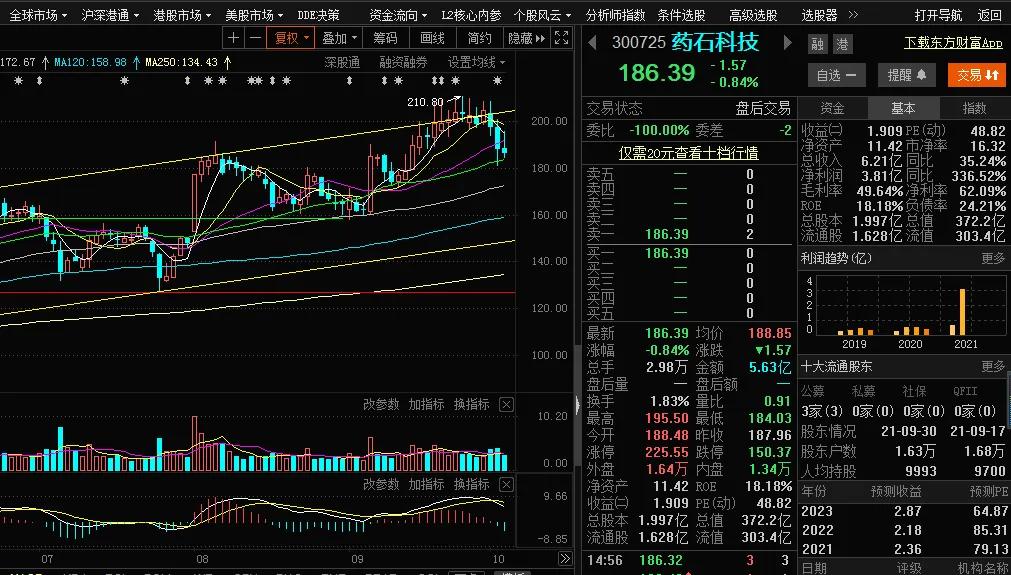Viewport: 1011px width, 575px height.
Task: Open the 全球市场 dropdown menu
Action: tap(38, 14)
